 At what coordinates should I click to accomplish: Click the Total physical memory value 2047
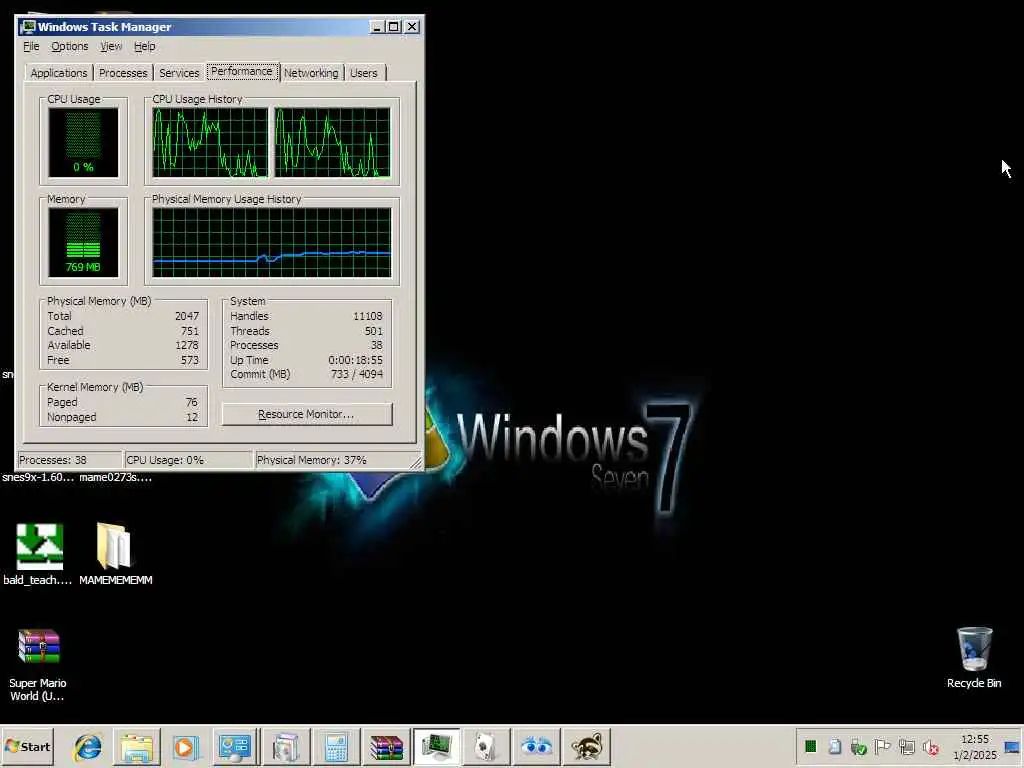coord(187,316)
